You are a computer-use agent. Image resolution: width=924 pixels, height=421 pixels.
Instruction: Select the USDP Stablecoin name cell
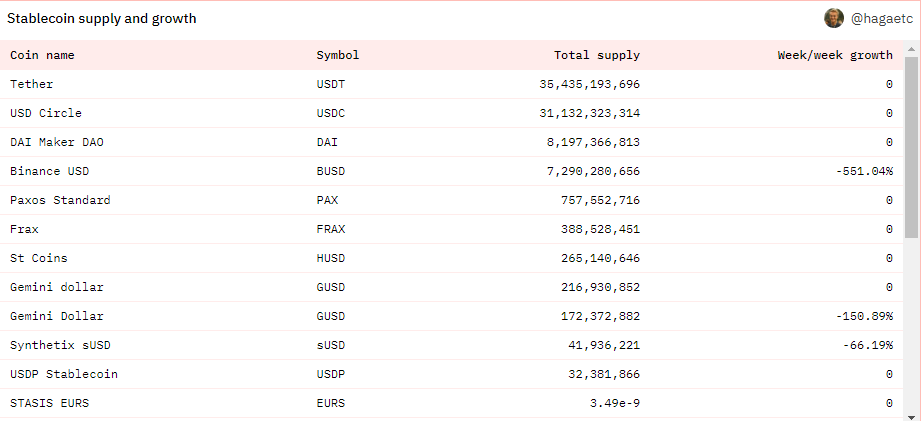pyautogui.click(x=64, y=374)
